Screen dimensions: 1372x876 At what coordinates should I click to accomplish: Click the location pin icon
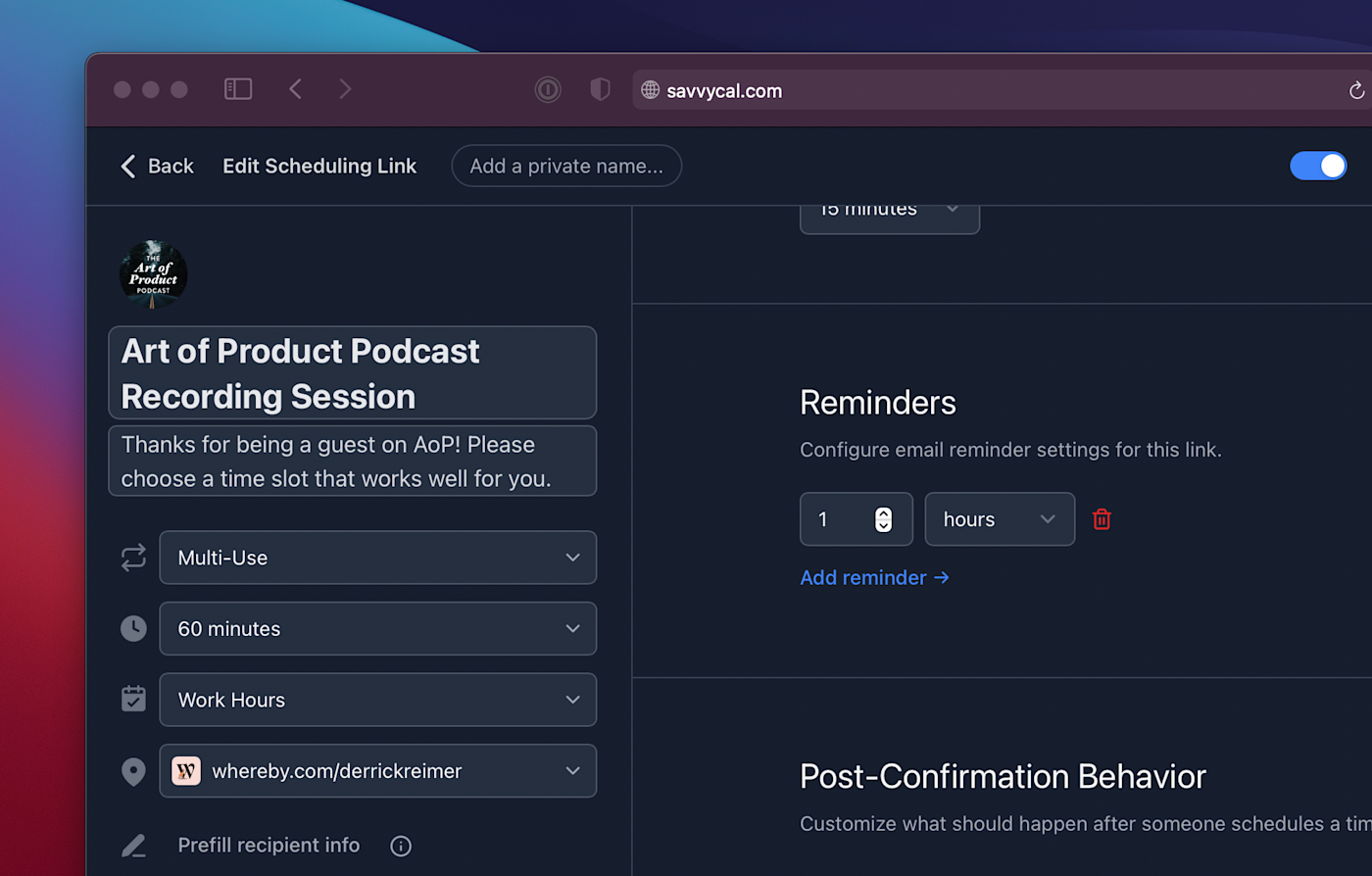tap(133, 771)
